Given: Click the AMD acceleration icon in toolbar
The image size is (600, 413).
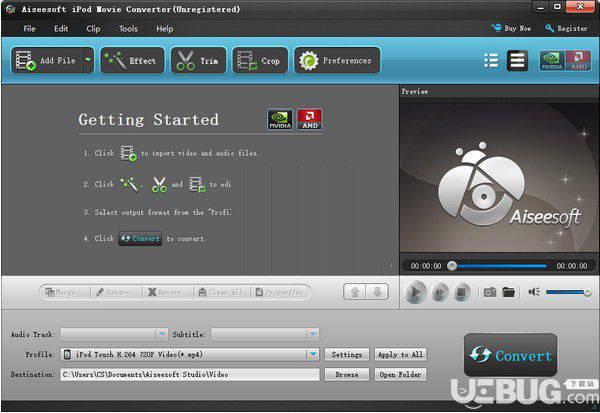Looking at the screenshot, I should coord(578,60).
